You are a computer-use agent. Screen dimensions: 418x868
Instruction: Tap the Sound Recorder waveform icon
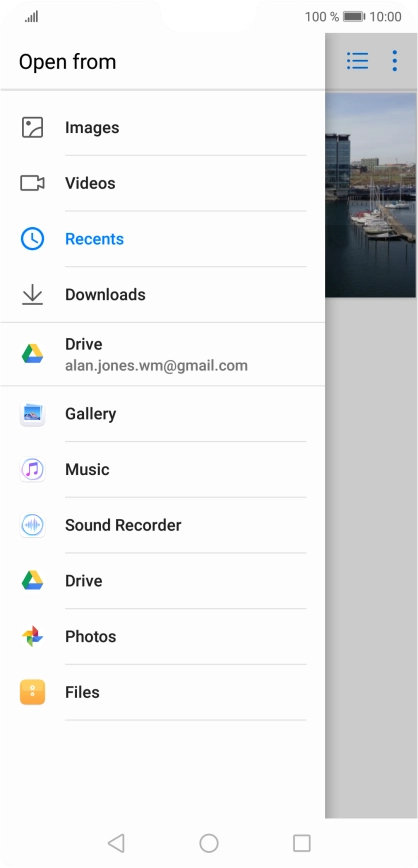[x=32, y=525]
